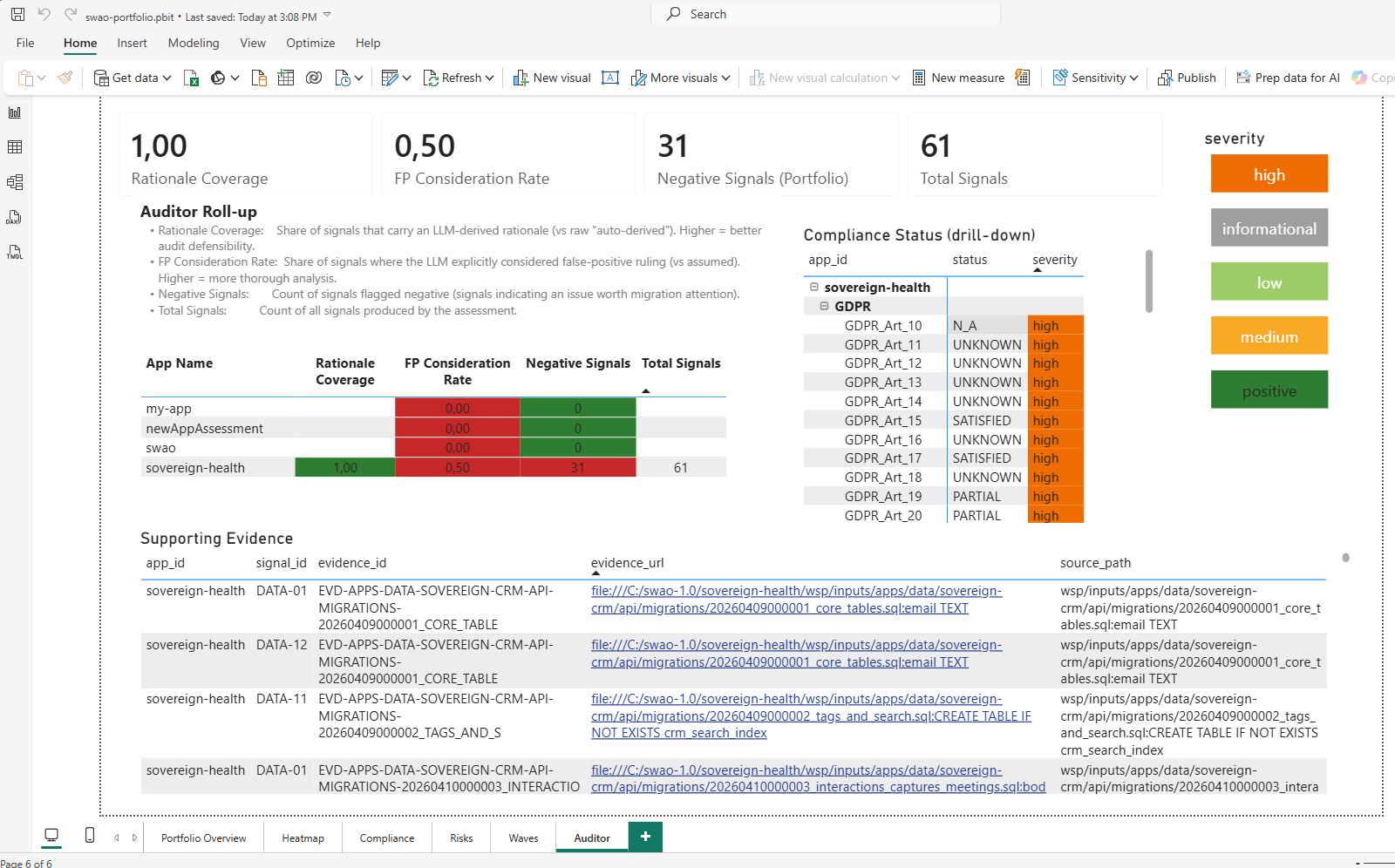Switch to mobile layout icon

click(x=90, y=836)
